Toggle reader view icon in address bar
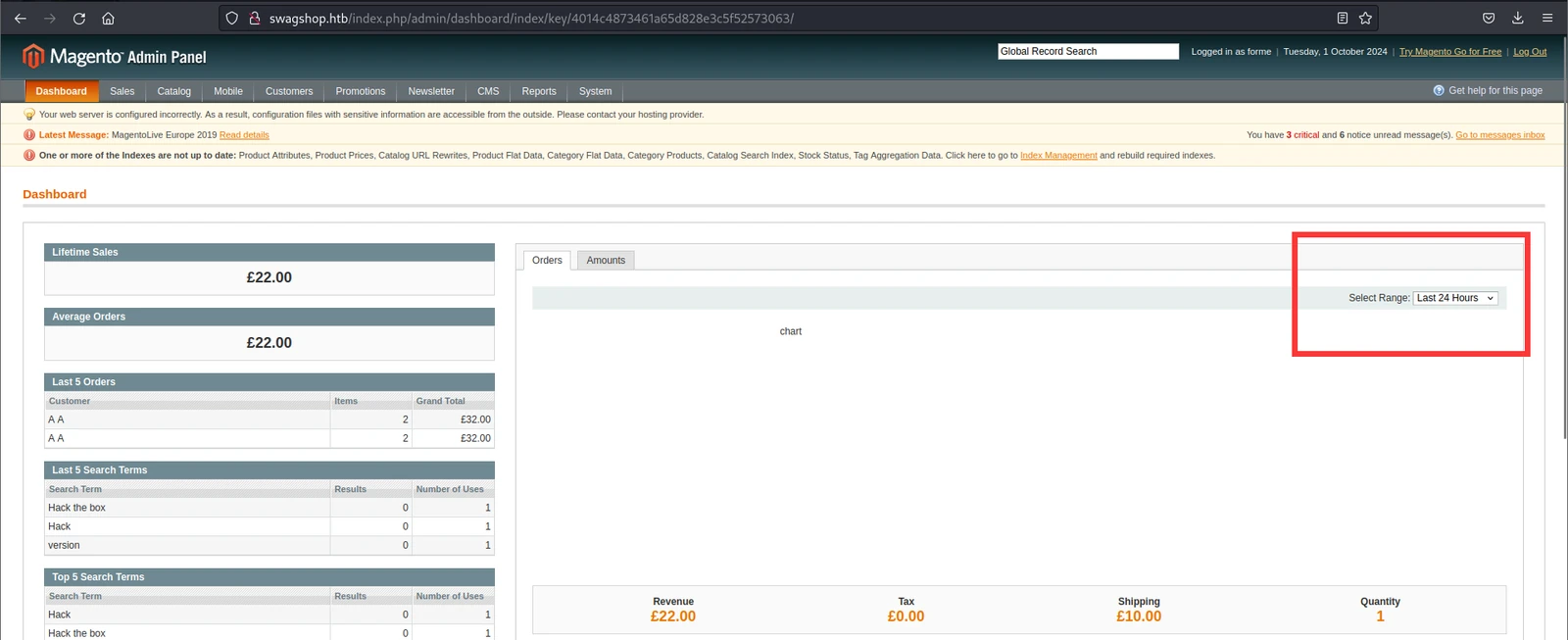The width and height of the screenshot is (1568, 640). coord(1342,19)
